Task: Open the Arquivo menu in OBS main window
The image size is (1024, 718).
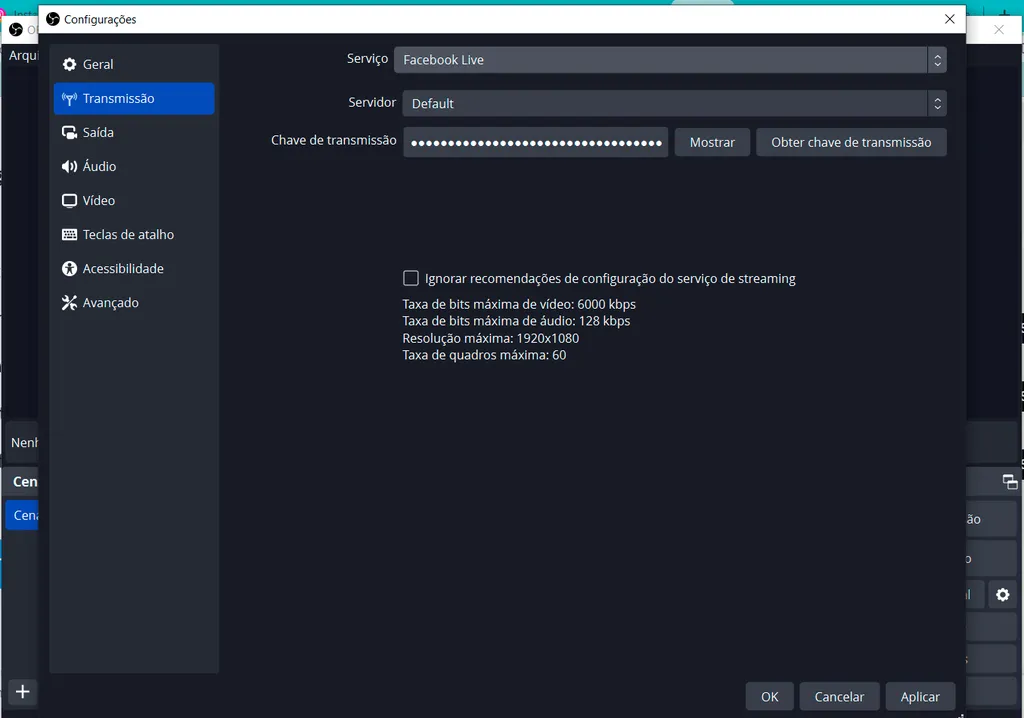Action: pos(23,56)
